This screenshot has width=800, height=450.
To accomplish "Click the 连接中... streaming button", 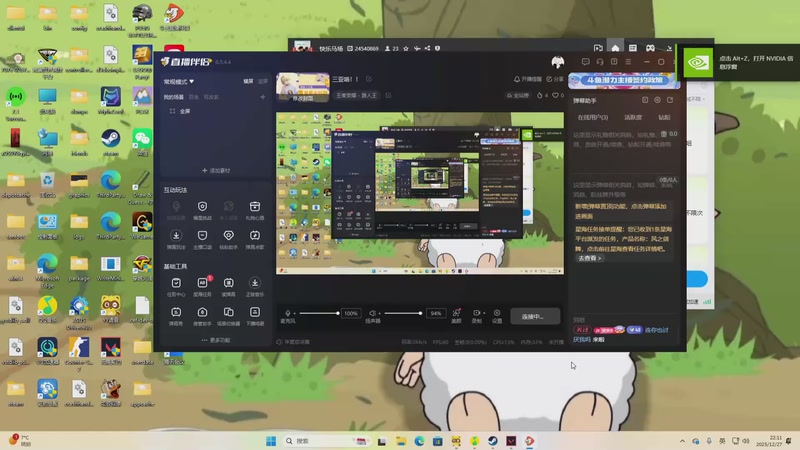I will (535, 316).
